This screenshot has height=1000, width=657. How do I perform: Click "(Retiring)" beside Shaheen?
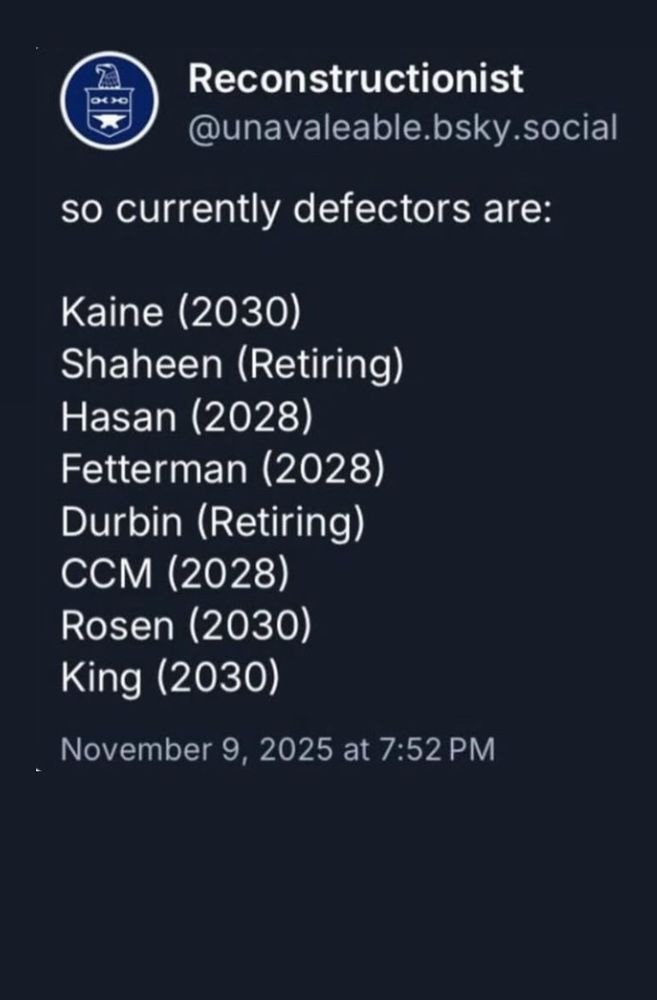(320, 365)
